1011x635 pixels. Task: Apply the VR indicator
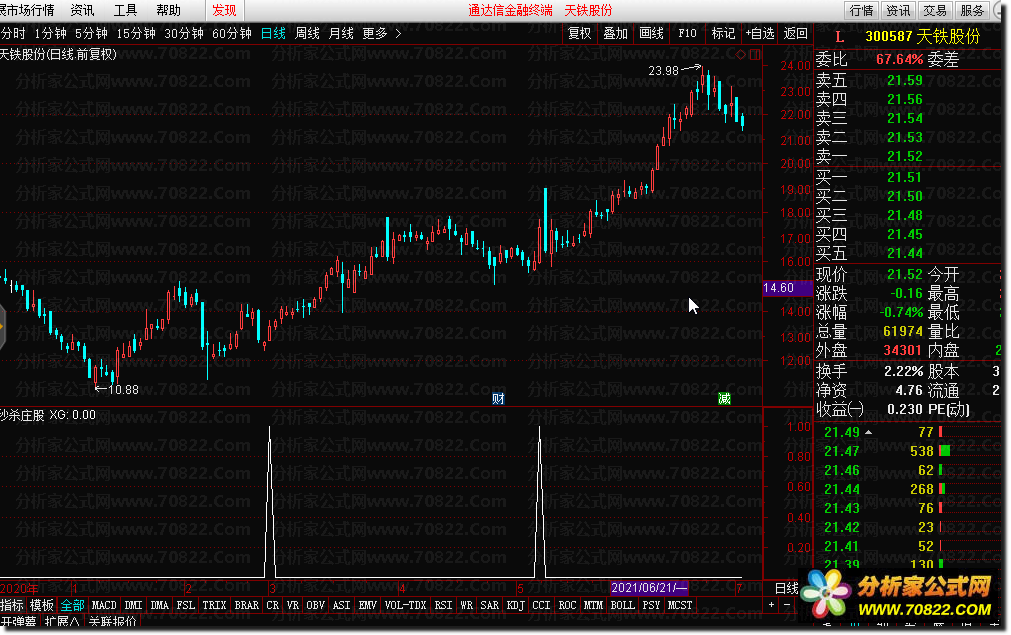coord(293,605)
